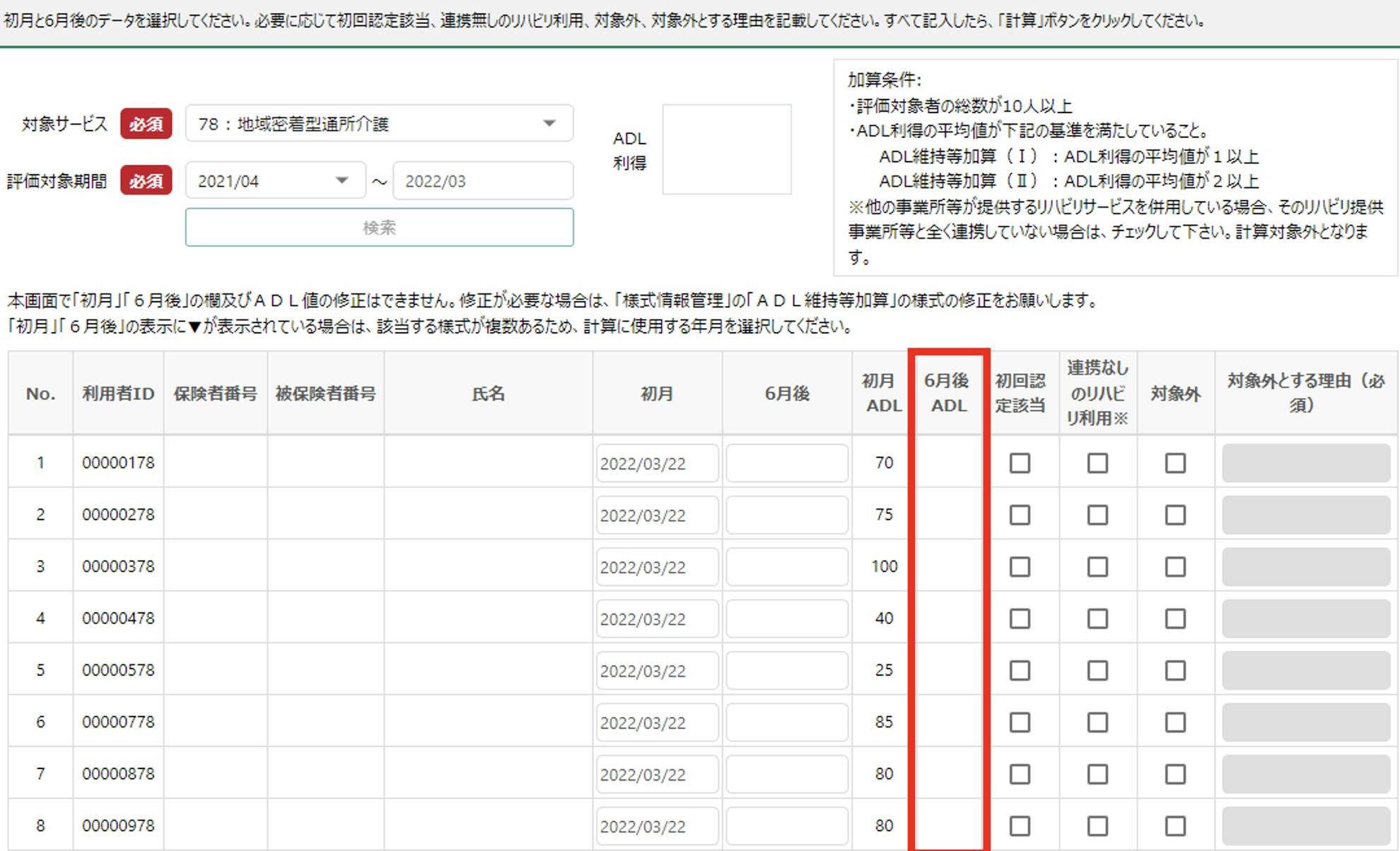Image resolution: width=1400 pixels, height=851 pixels.
Task: Select the 6月後 field for user 00000878
Action: pos(786,774)
